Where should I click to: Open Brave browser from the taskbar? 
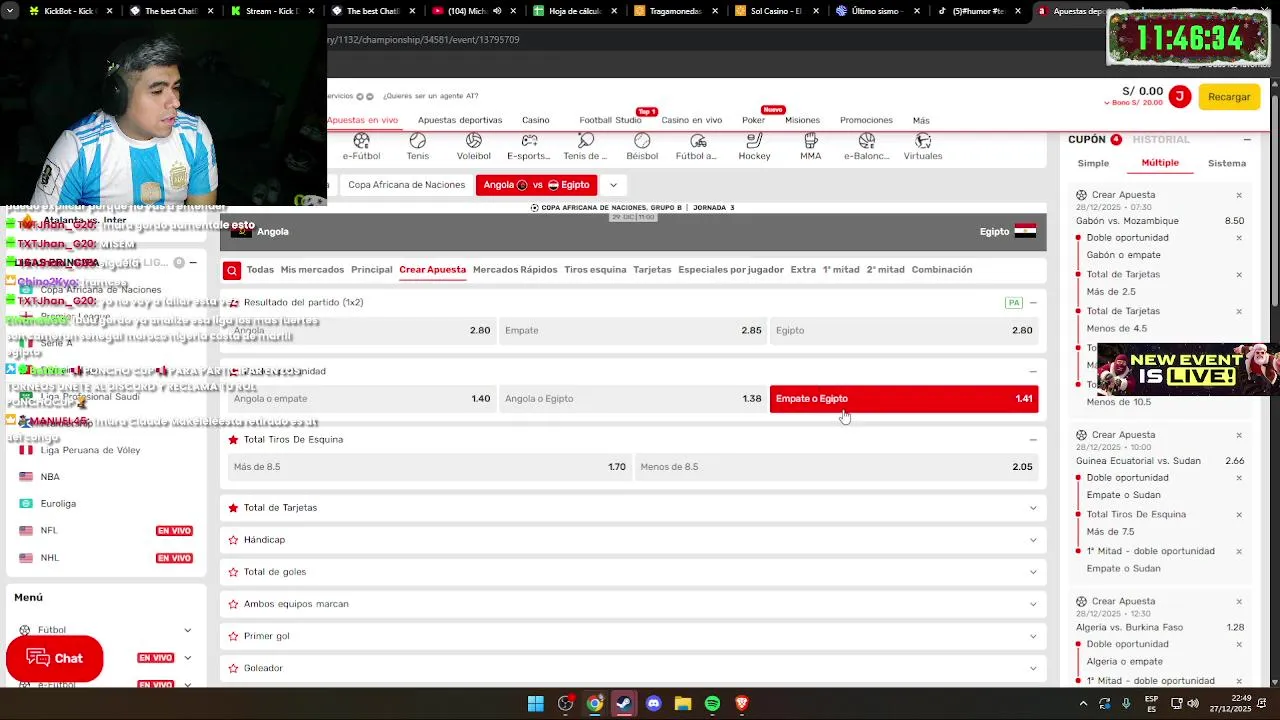pos(742,704)
